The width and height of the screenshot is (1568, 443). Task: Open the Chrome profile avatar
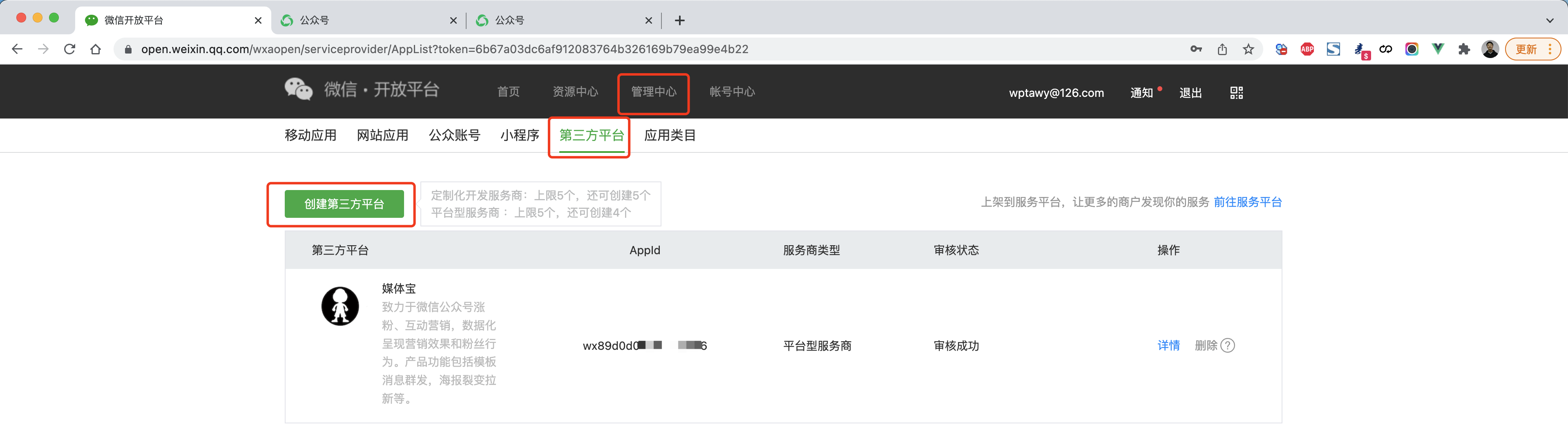pyautogui.click(x=1490, y=49)
